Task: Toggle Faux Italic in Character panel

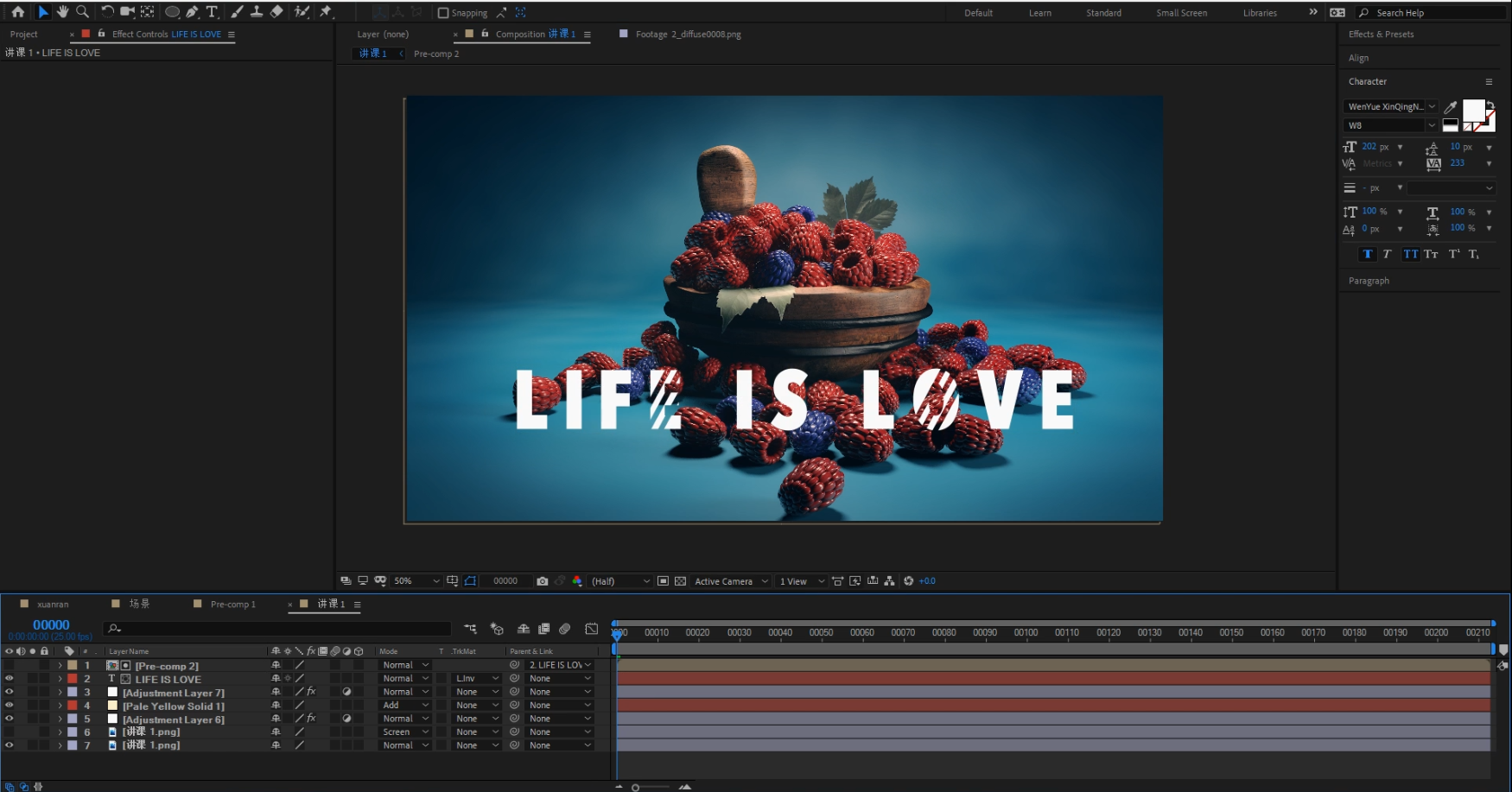Action: tap(1387, 254)
